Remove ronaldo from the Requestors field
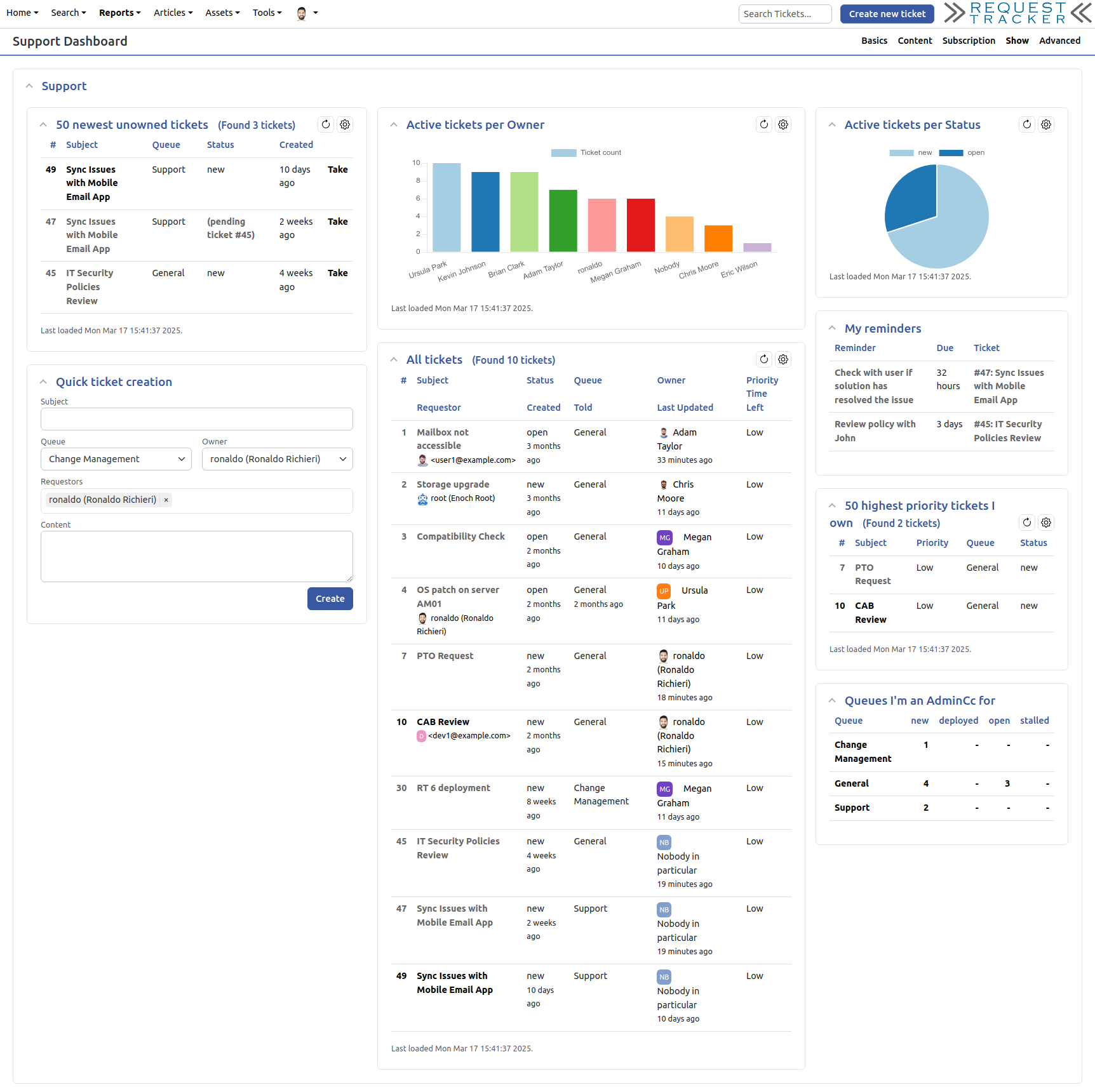This screenshot has width=1095, height=1092. tap(166, 500)
